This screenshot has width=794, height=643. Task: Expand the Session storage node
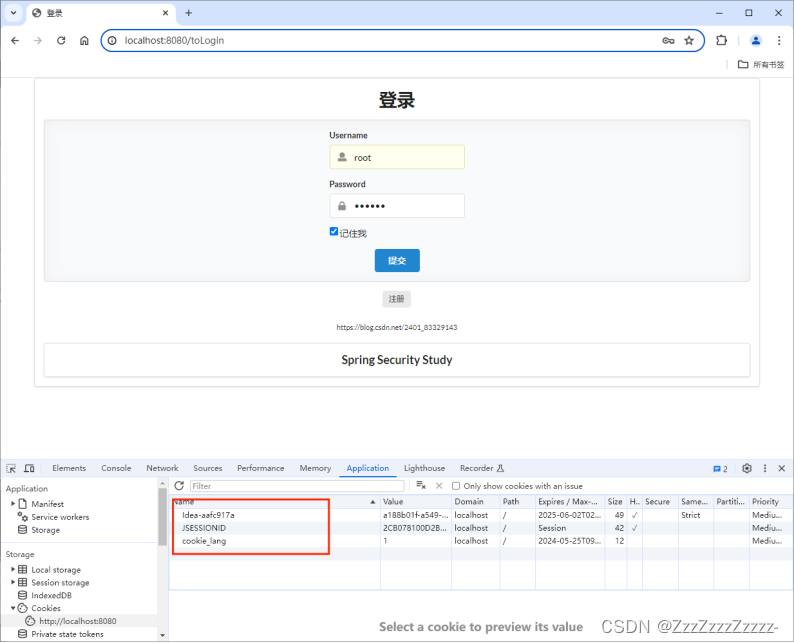tap(13, 582)
